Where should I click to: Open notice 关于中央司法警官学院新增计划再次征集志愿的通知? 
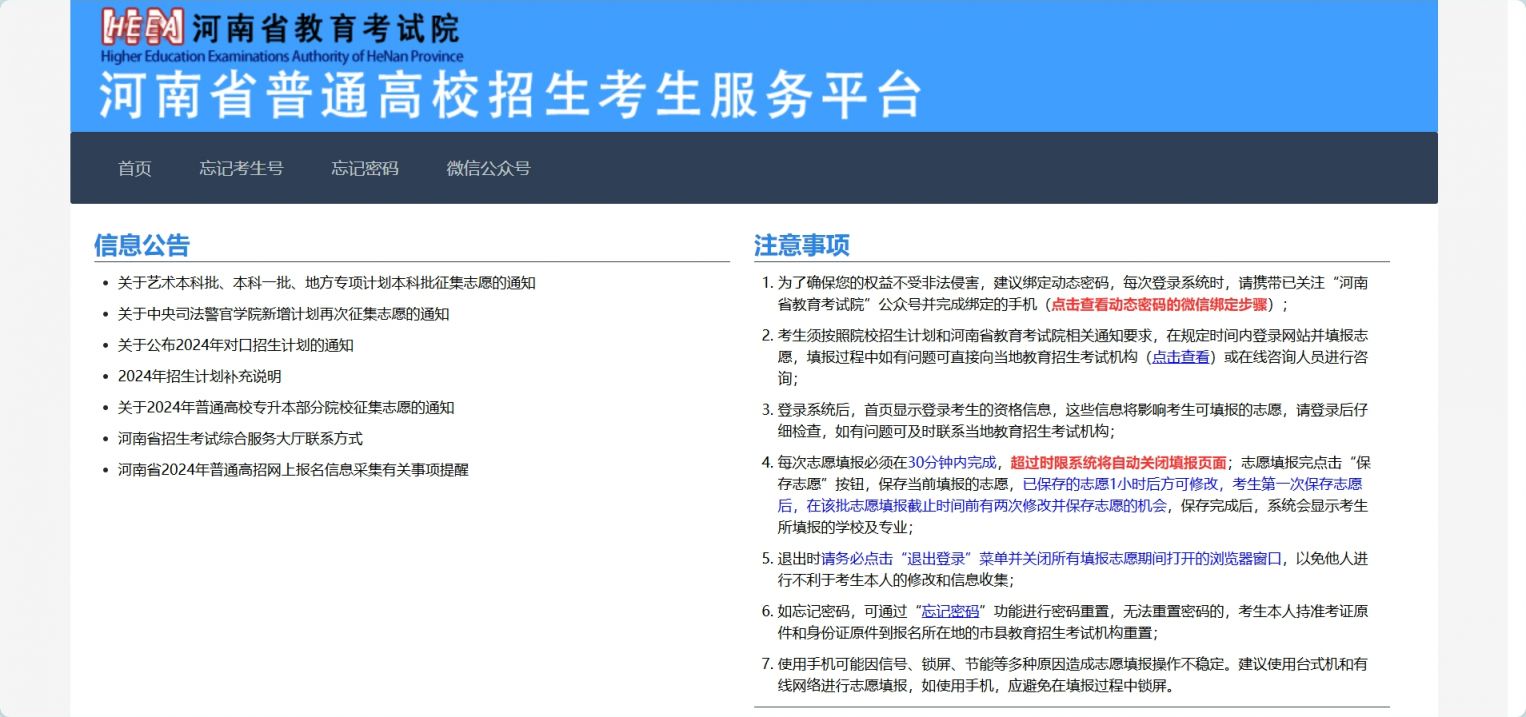pyautogui.click(x=284, y=314)
